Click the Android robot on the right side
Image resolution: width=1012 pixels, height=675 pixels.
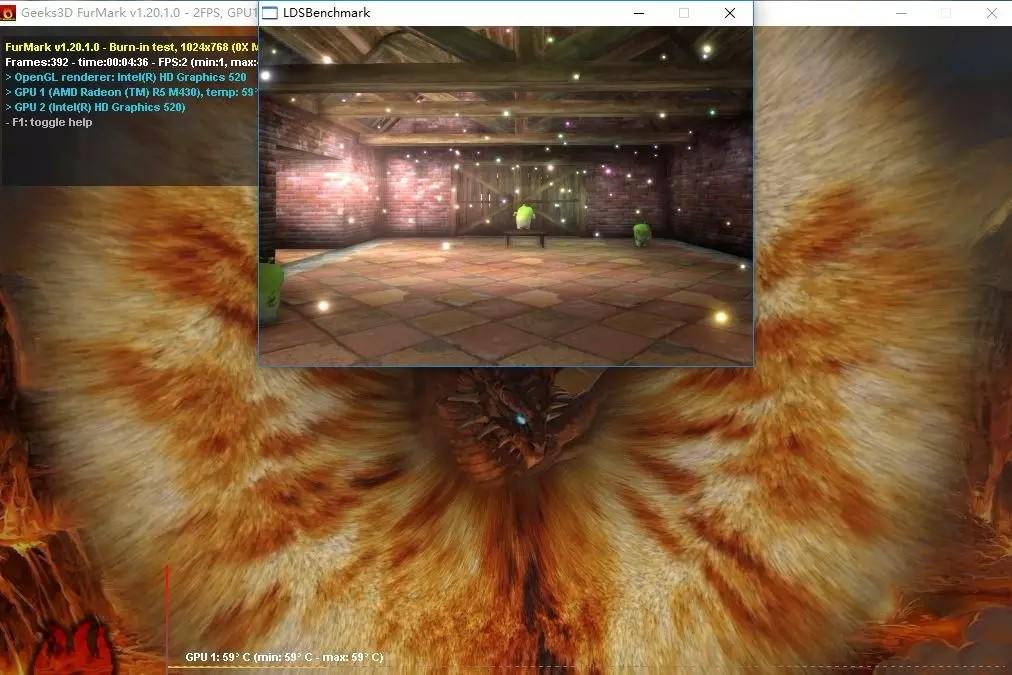[642, 235]
